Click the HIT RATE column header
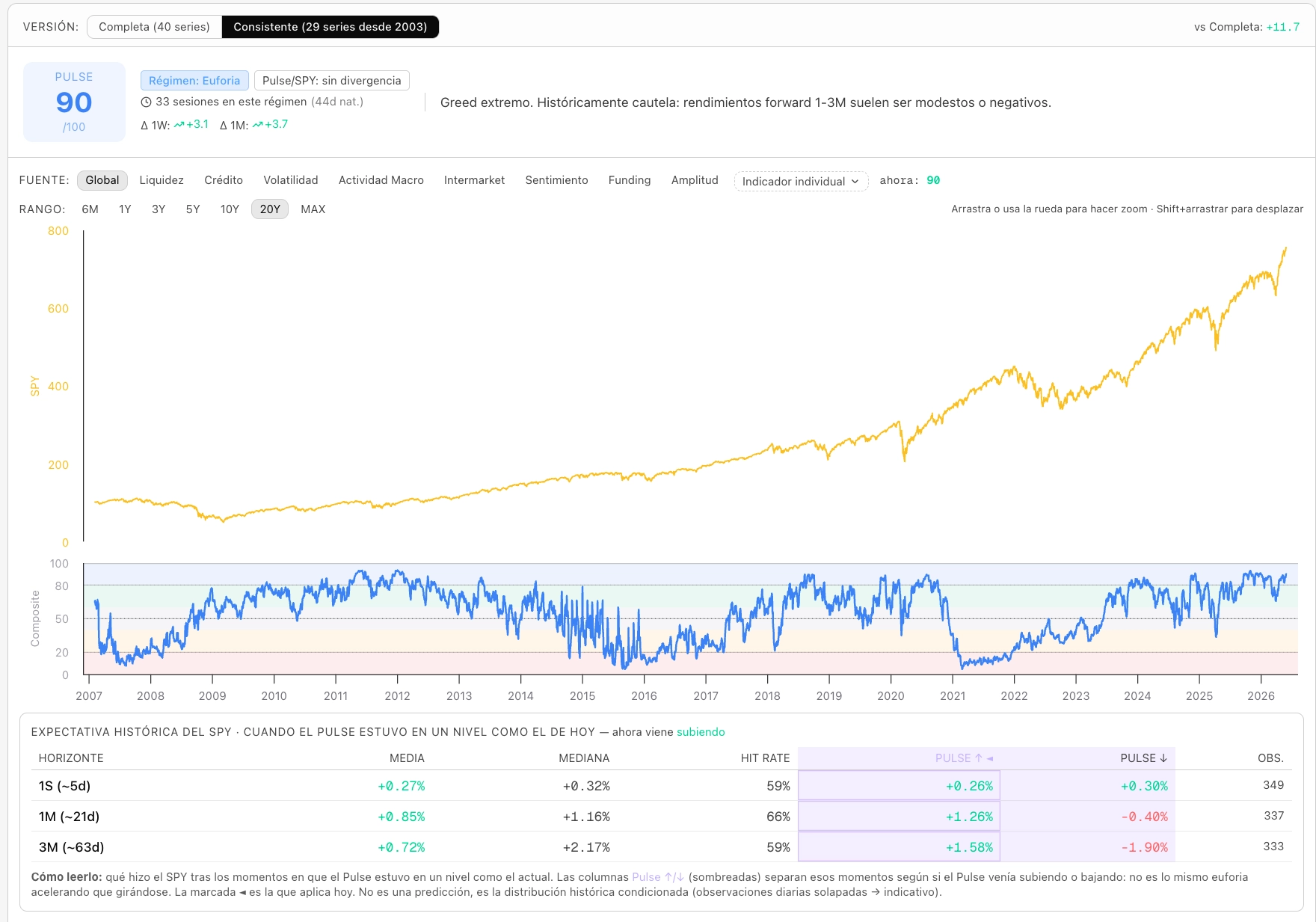The height and width of the screenshot is (922, 1316). point(765,758)
